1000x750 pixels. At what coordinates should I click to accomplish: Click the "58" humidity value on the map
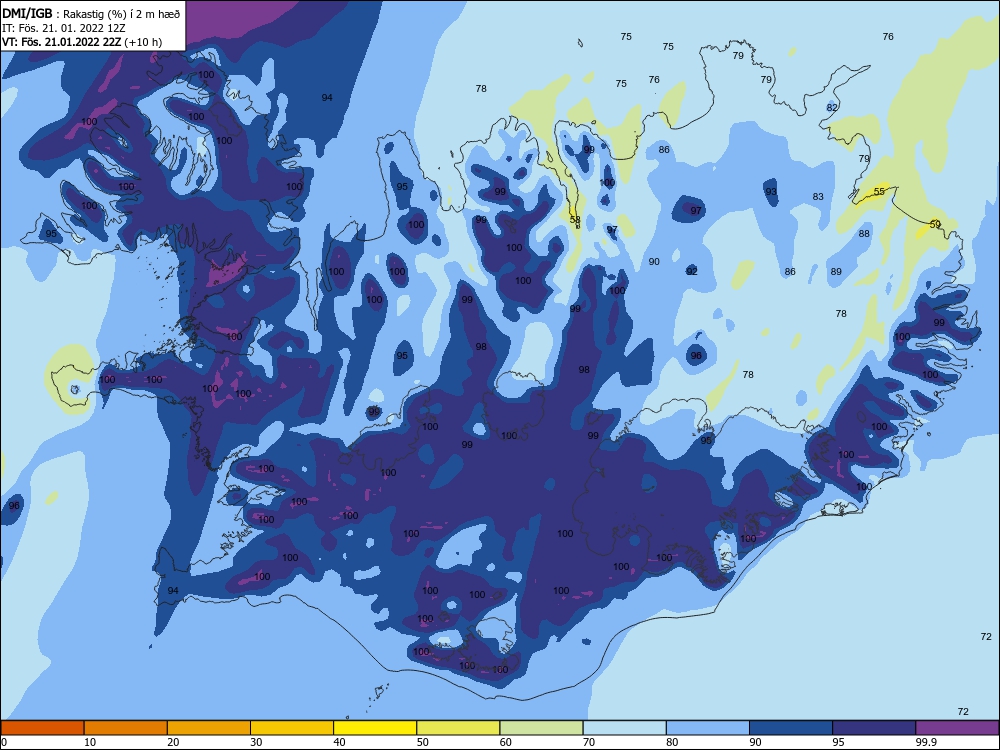[575, 219]
